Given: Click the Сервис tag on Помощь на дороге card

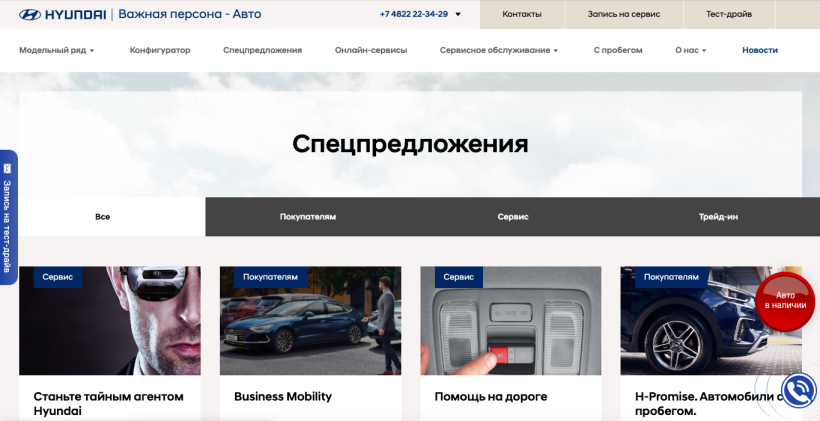Looking at the screenshot, I should tap(459, 277).
